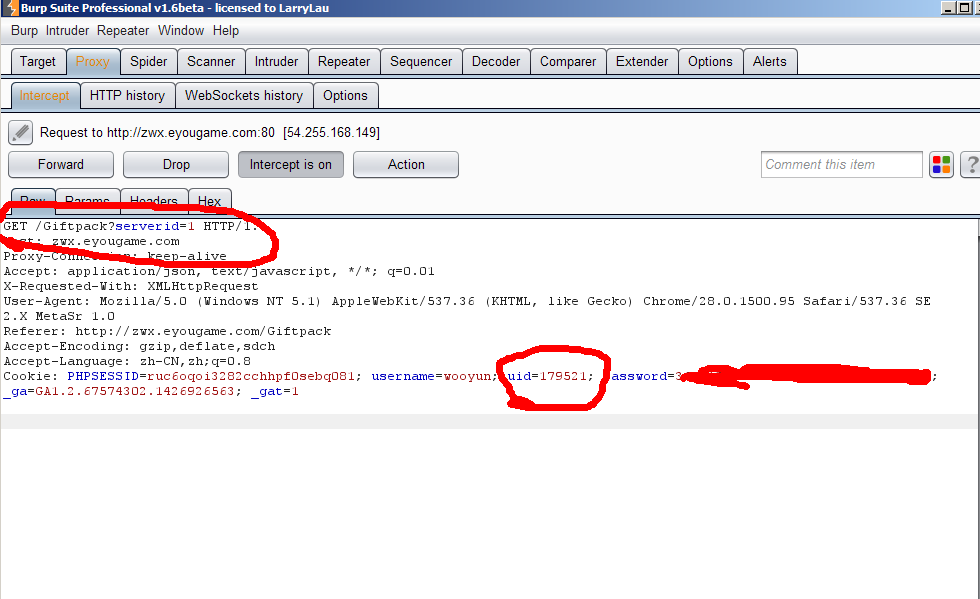Open the highlight color picker icon
Viewport: 980px width, 599px height.
click(941, 164)
